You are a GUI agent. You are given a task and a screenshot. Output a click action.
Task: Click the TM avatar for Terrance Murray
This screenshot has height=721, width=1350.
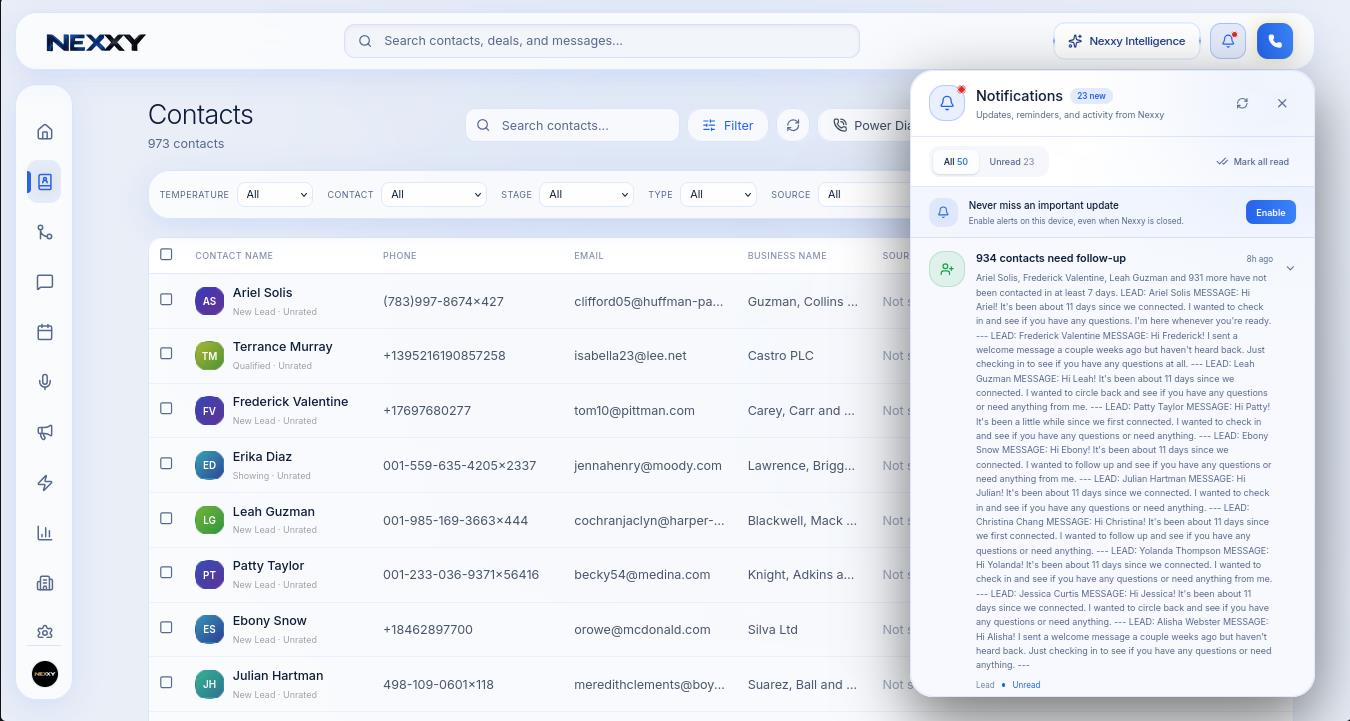click(209, 356)
